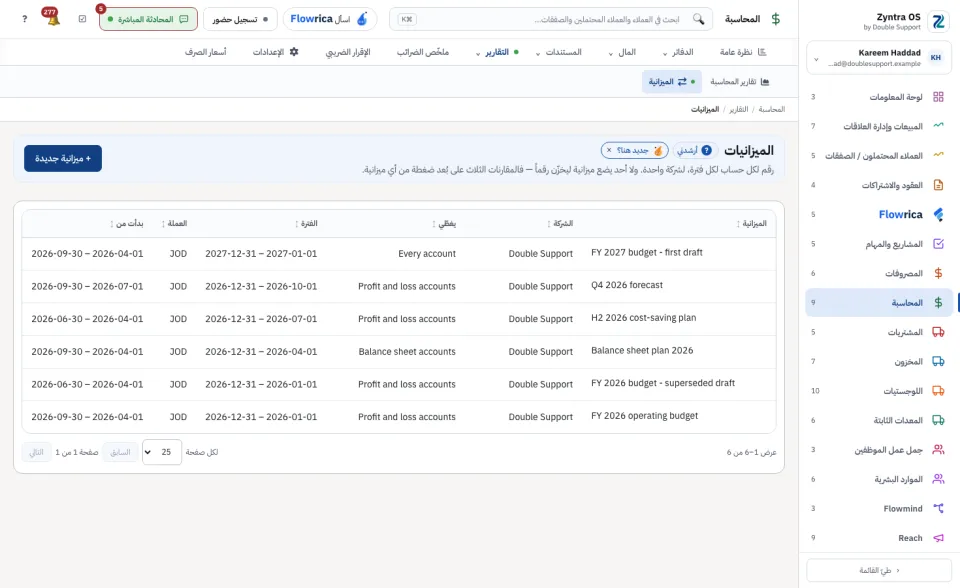960x588 pixels.
Task: Open Human Resources people icon
Action: 938,479
